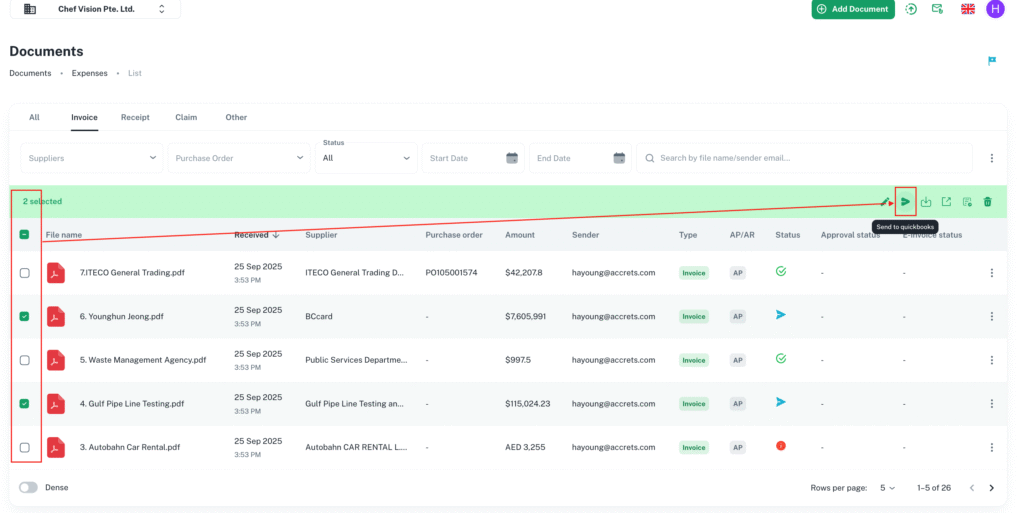Viewport: 1024px width, 513px height.
Task: Click PDF icon of 4. Gulf Pipe Line Testing.pdf
Action: [x=56, y=404]
